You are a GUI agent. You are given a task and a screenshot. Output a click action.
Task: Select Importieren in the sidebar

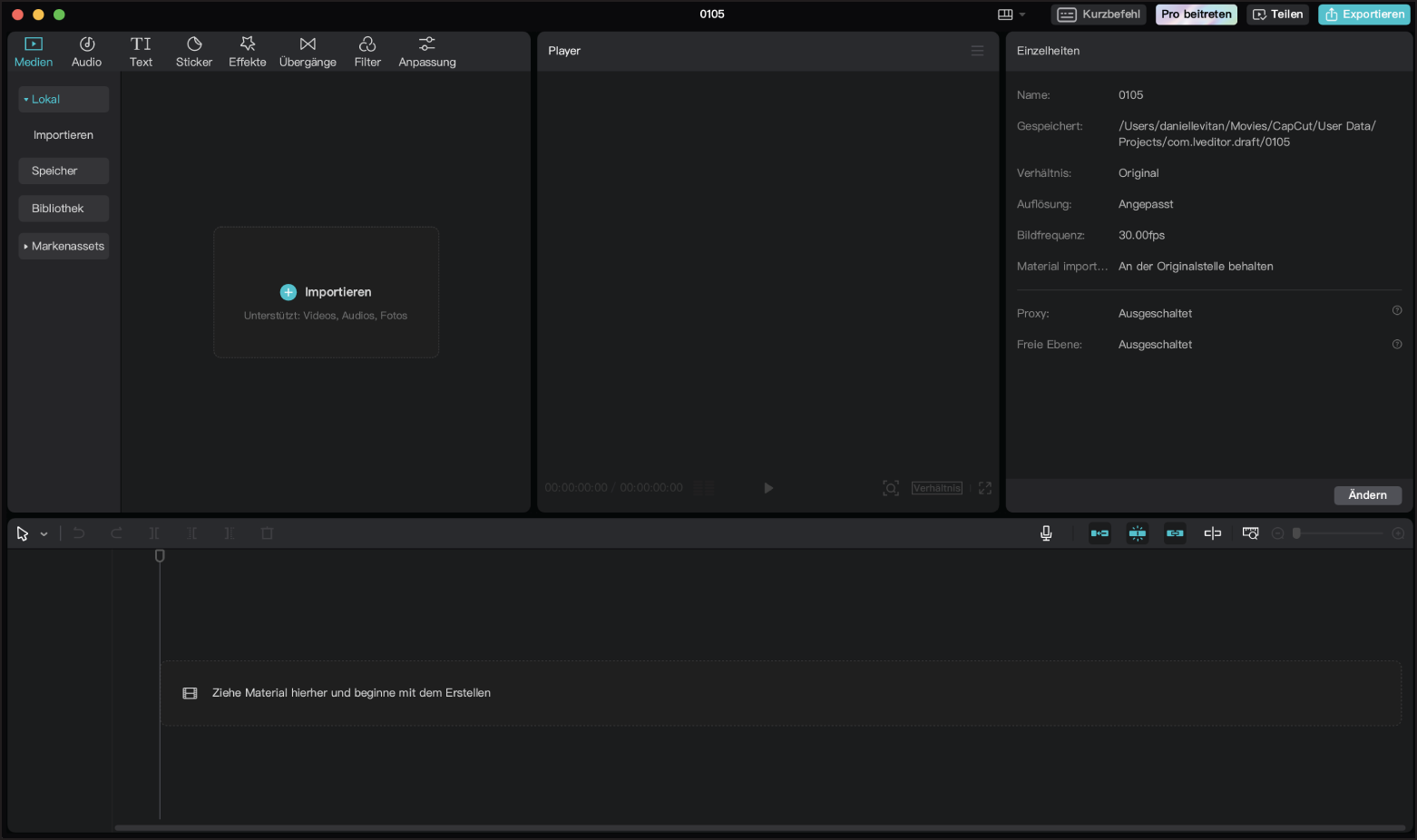coord(64,135)
